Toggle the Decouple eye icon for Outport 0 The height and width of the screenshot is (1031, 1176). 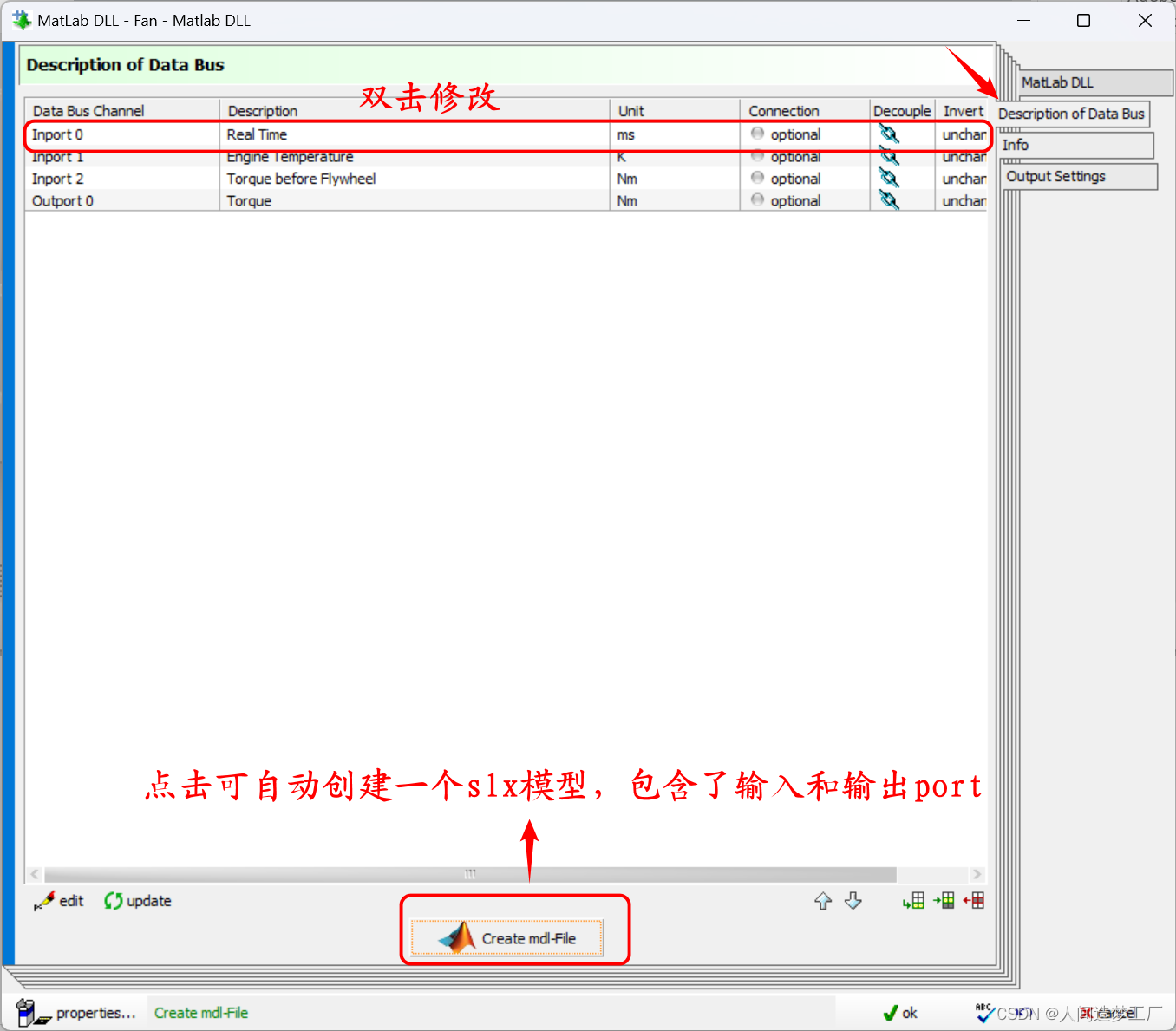point(889,199)
